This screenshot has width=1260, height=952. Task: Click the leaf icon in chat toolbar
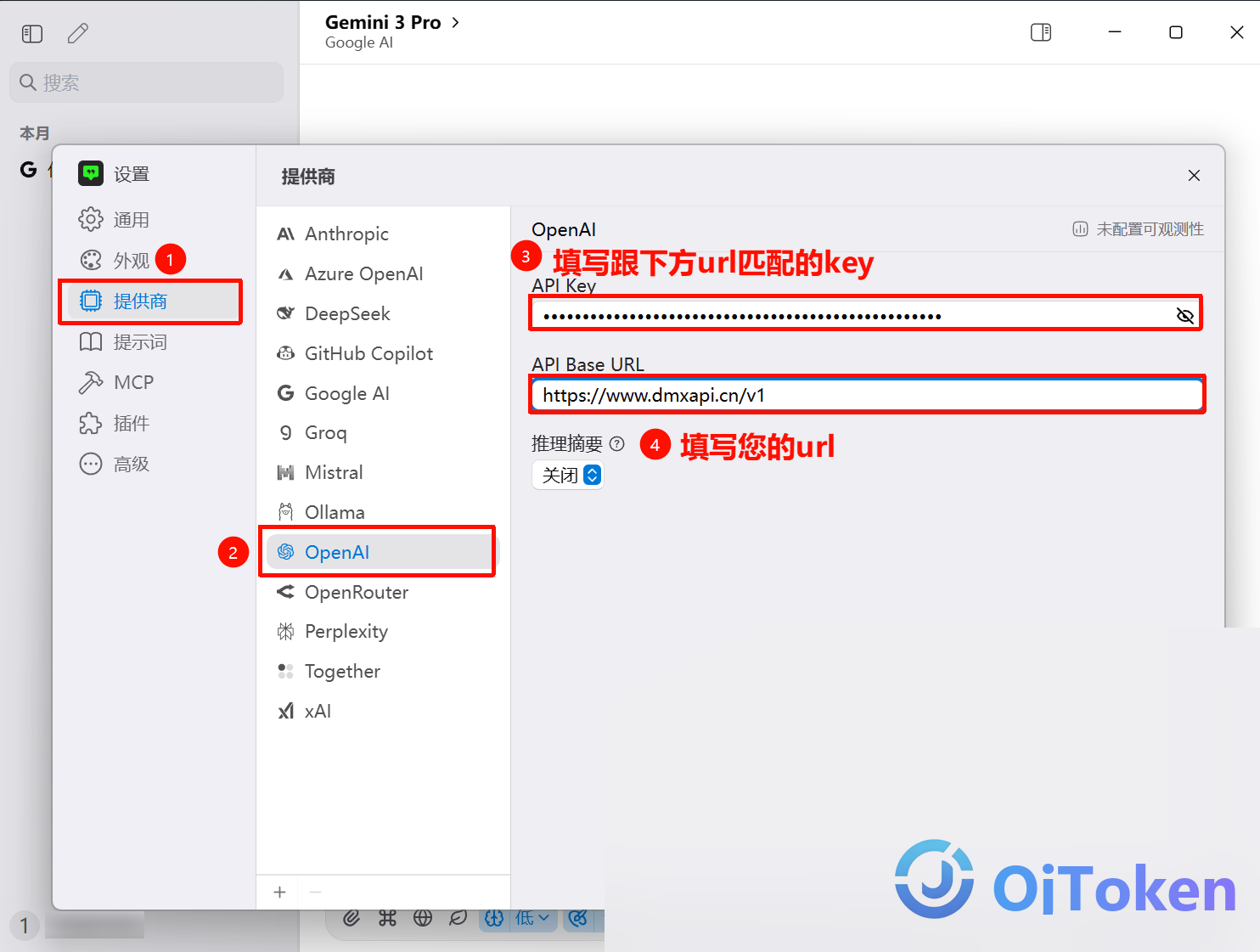click(x=458, y=918)
